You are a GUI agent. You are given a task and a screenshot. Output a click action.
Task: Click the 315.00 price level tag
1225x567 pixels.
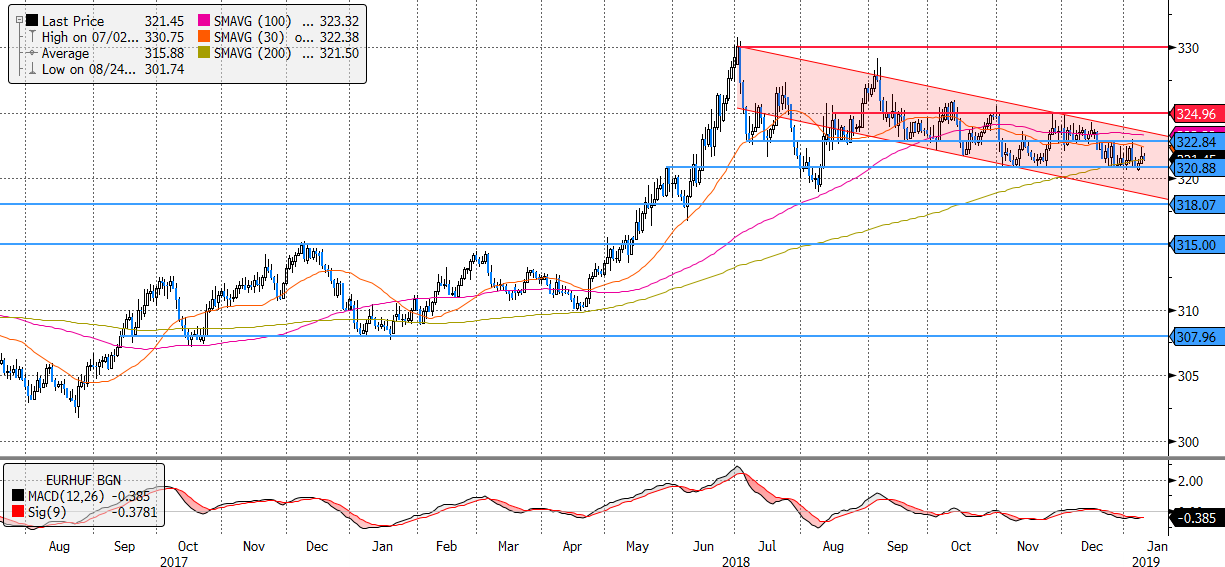(1196, 244)
